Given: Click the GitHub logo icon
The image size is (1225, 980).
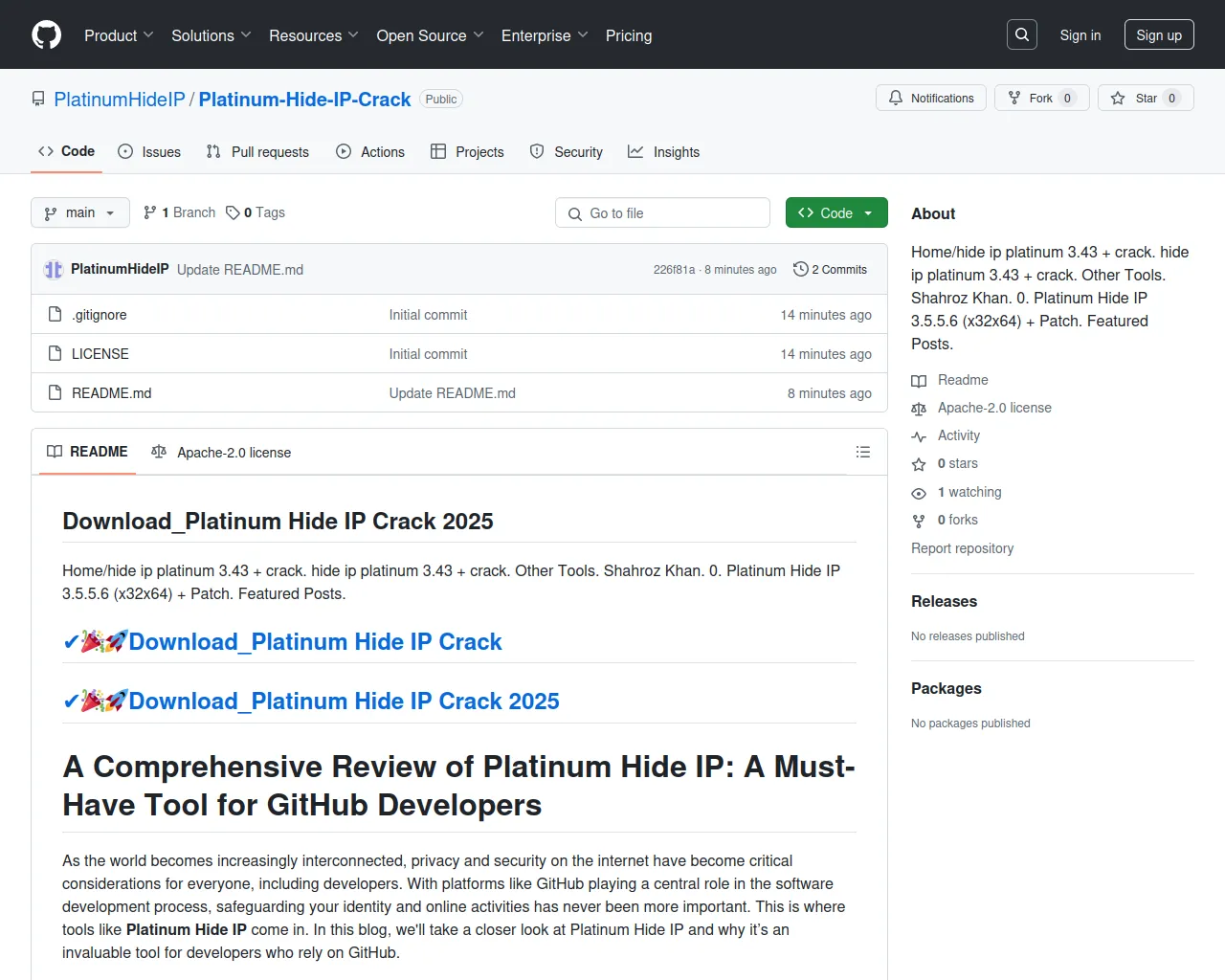Looking at the screenshot, I should (x=46, y=35).
